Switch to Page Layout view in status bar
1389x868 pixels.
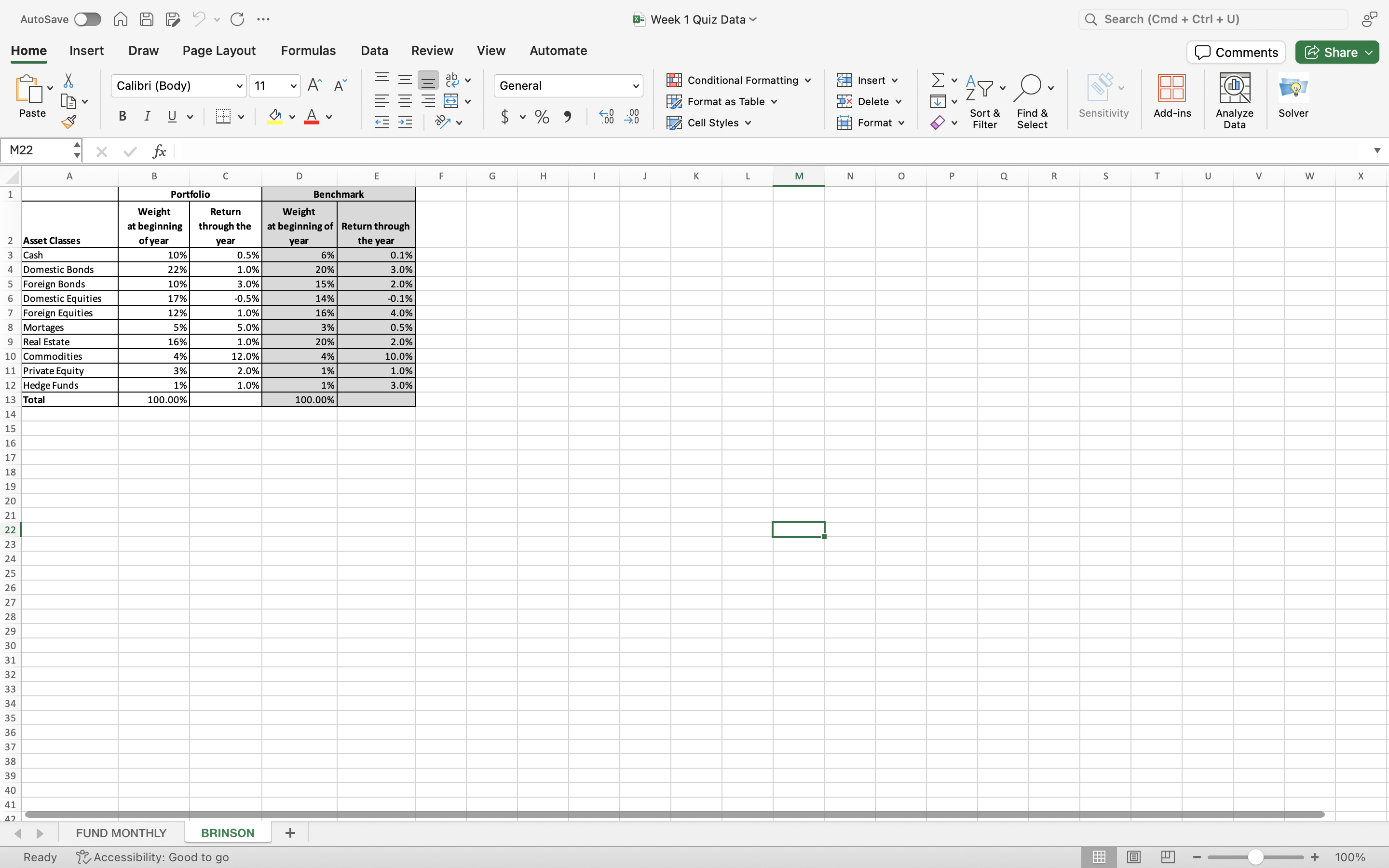(1133, 856)
